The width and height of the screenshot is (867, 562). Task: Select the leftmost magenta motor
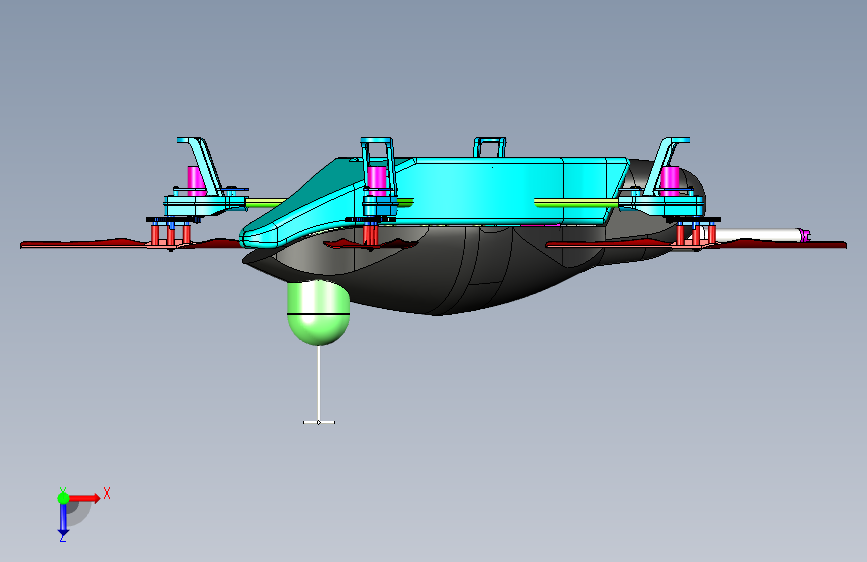[196, 179]
